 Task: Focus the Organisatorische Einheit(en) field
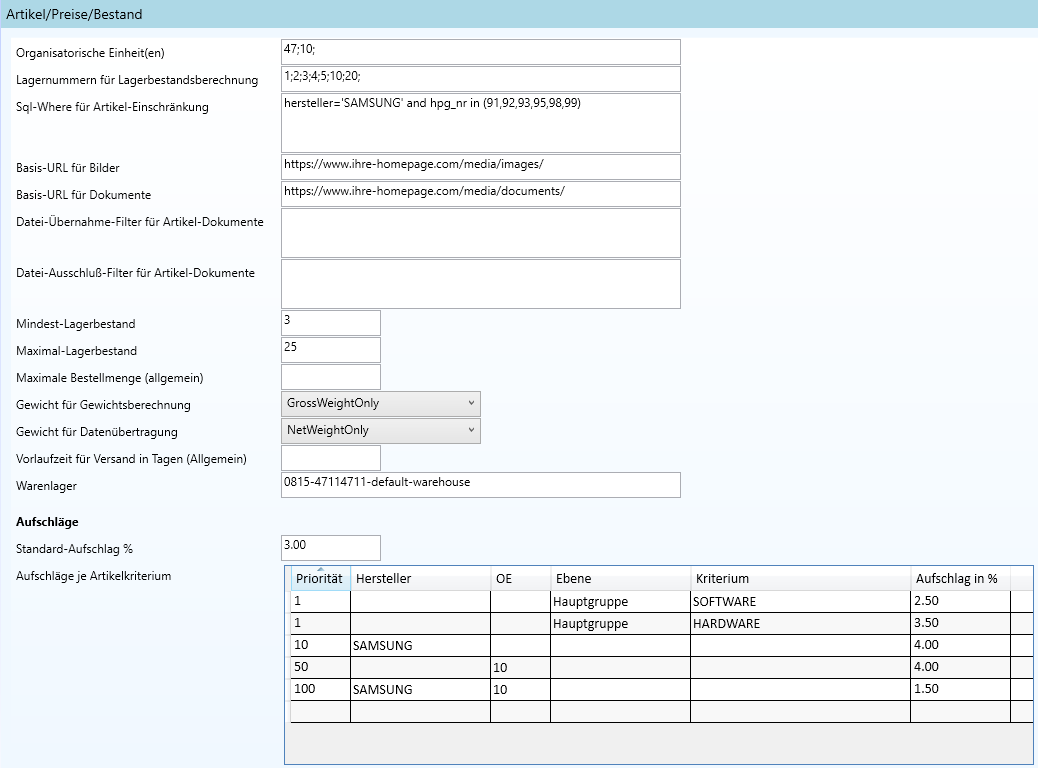[481, 52]
